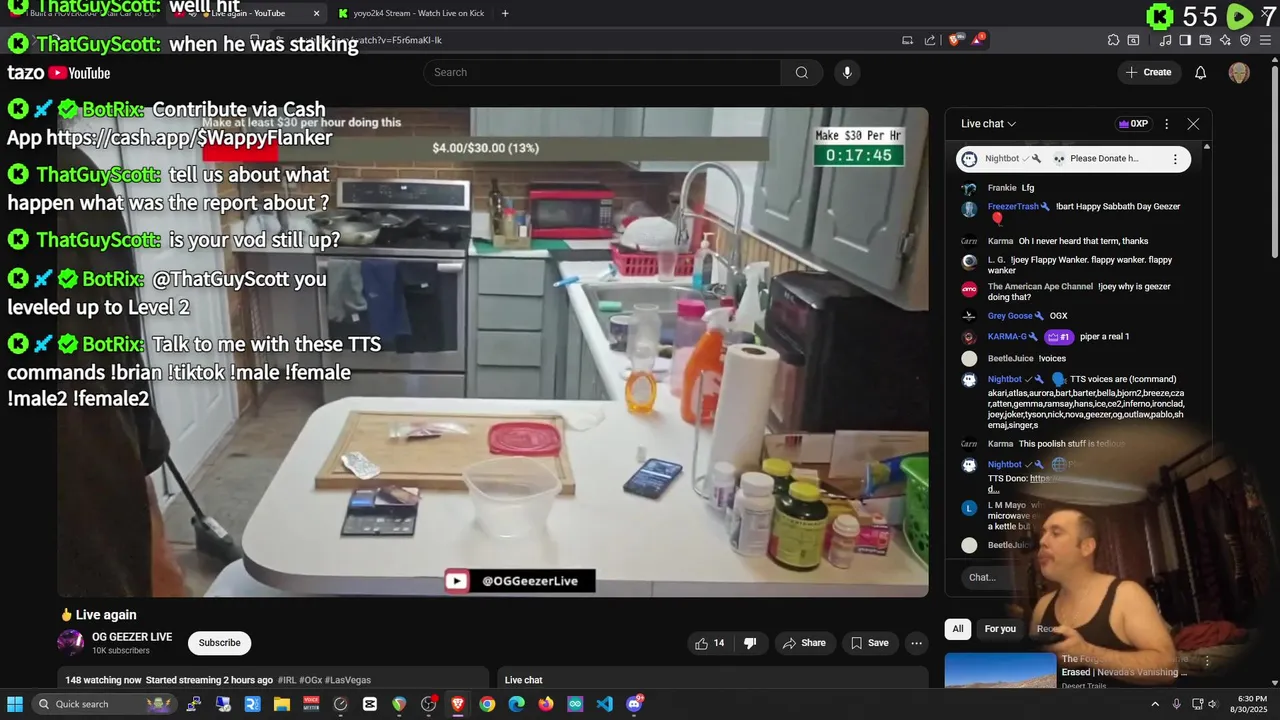Close the Live again YouTube tab
This screenshot has height=720, width=1280.
317,13
